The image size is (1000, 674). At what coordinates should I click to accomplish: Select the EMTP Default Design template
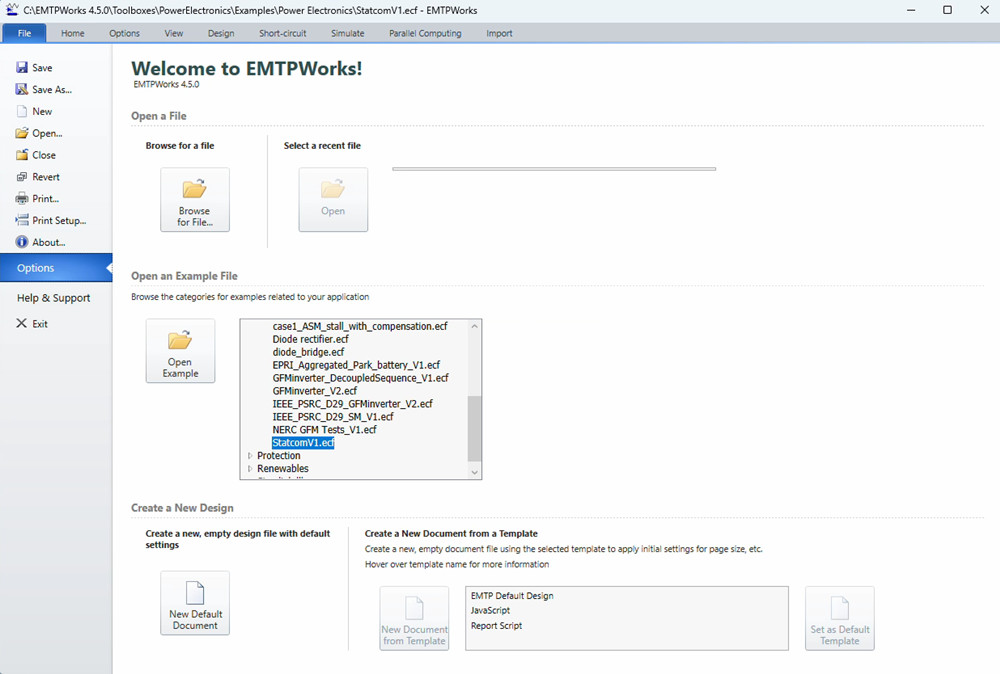[x=512, y=596]
